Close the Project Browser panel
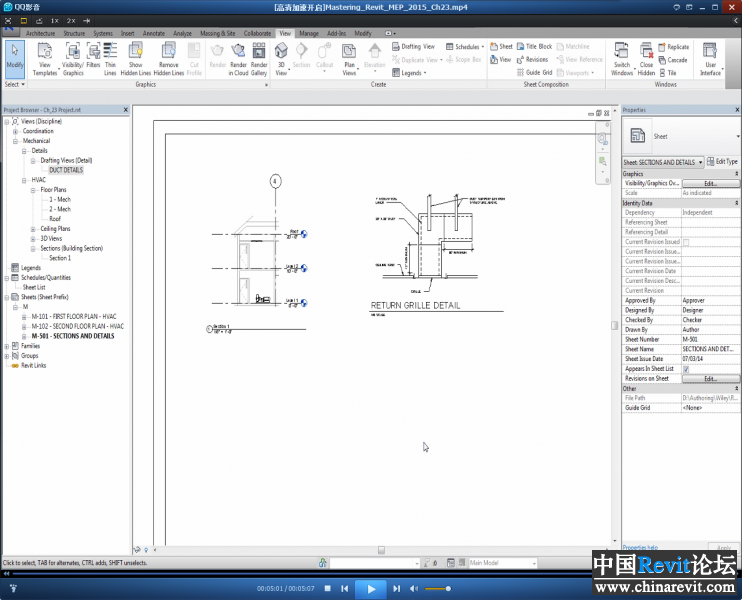This screenshot has height=600, width=742. pyautogui.click(x=126, y=110)
